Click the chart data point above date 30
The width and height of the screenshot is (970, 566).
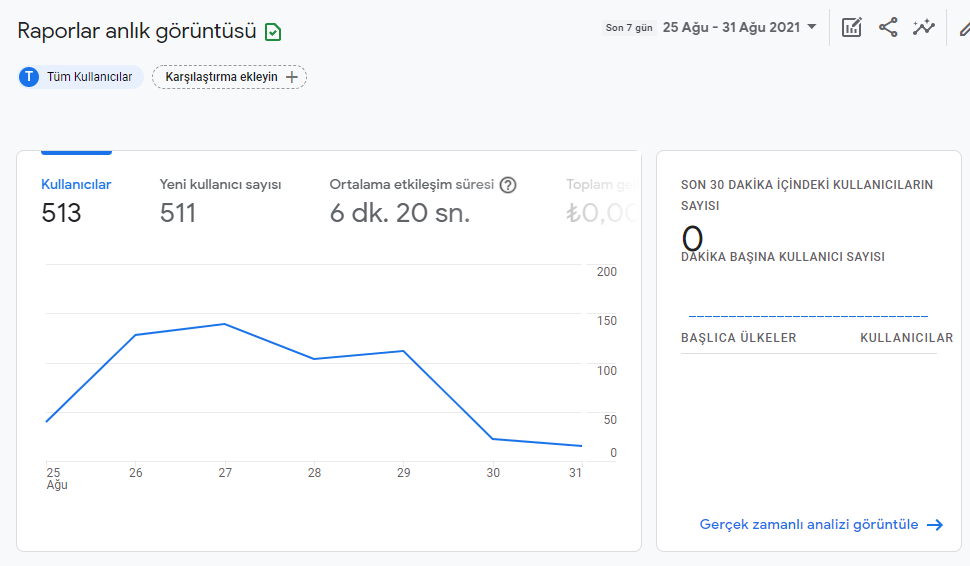tap(493, 439)
